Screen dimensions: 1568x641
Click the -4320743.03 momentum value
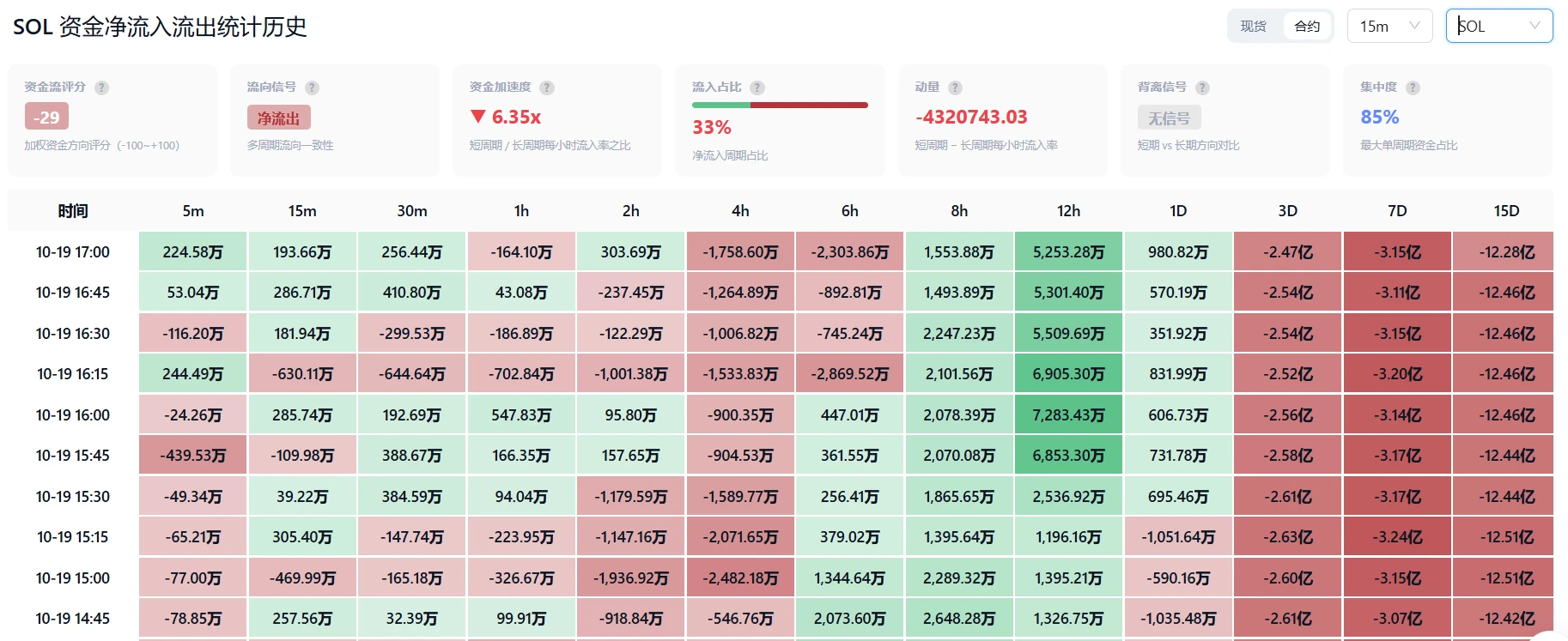(971, 117)
